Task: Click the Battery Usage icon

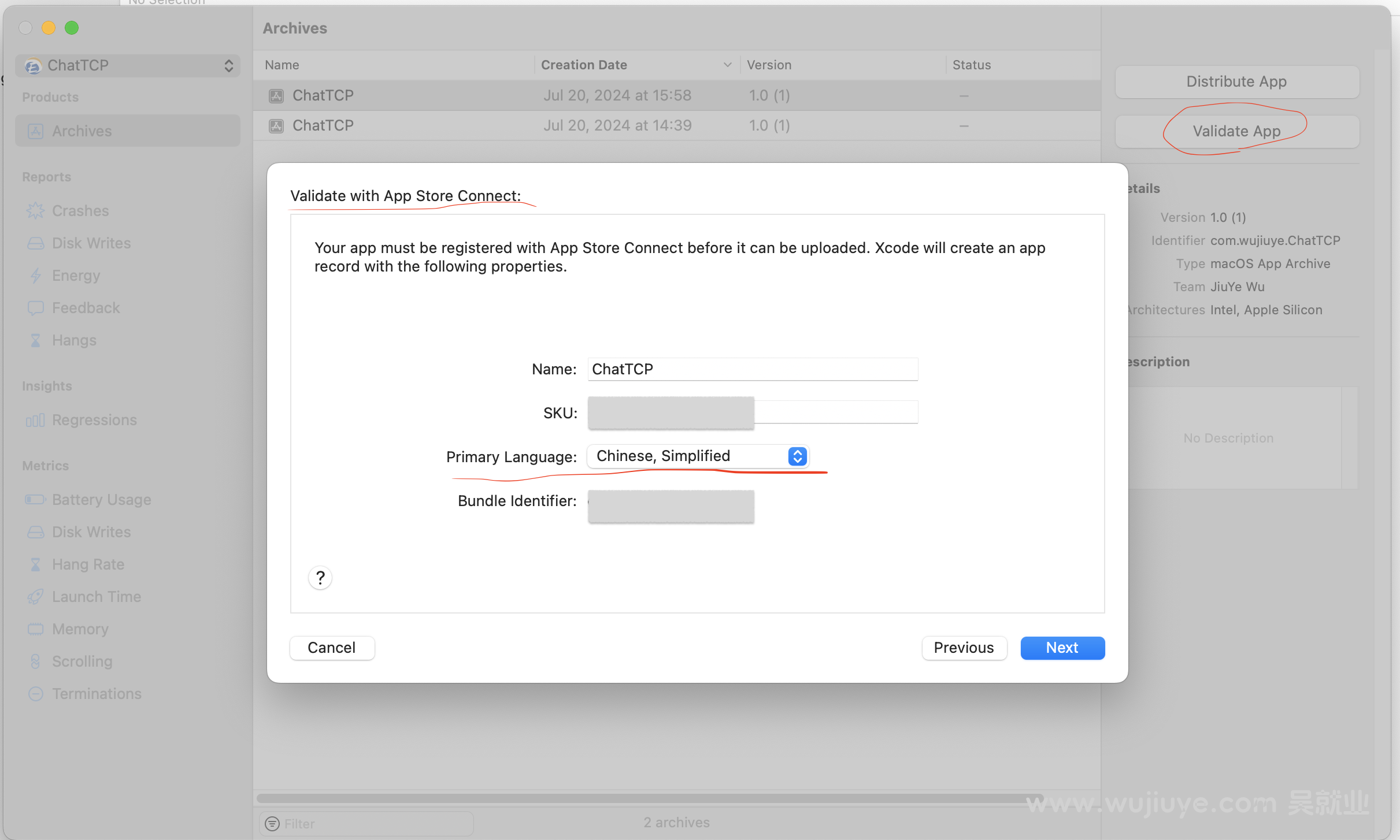Action: tap(35, 500)
